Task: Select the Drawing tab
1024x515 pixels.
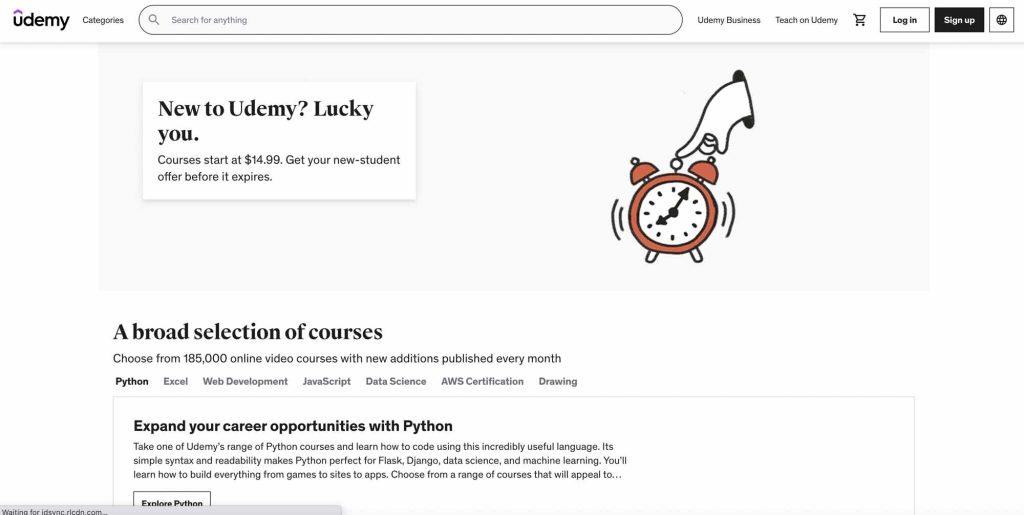Action: [x=558, y=381]
